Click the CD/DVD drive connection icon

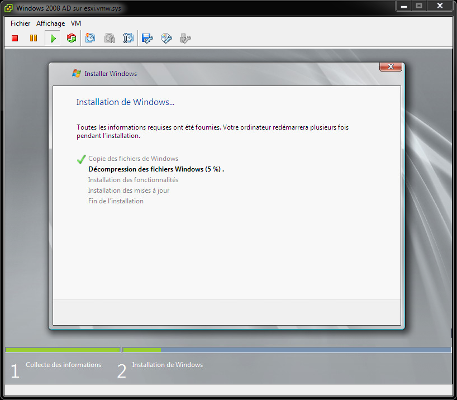pos(166,38)
